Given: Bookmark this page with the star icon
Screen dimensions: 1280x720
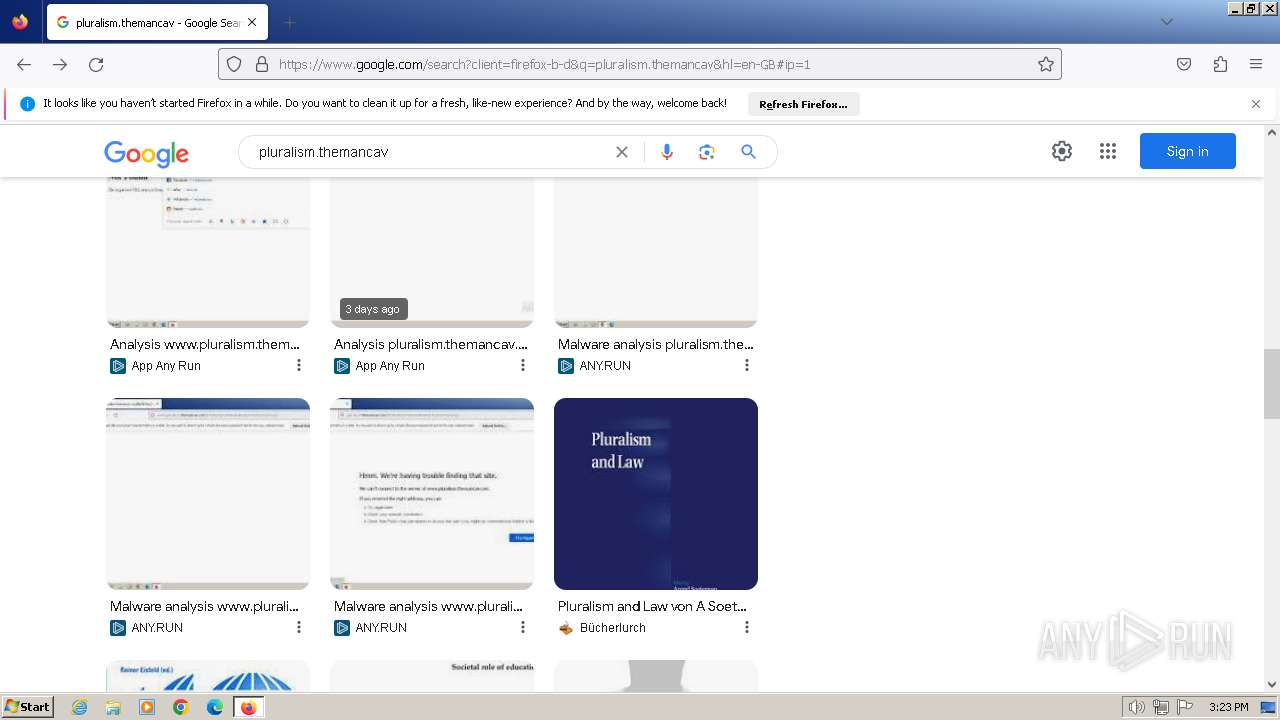Looking at the screenshot, I should click(1046, 64).
